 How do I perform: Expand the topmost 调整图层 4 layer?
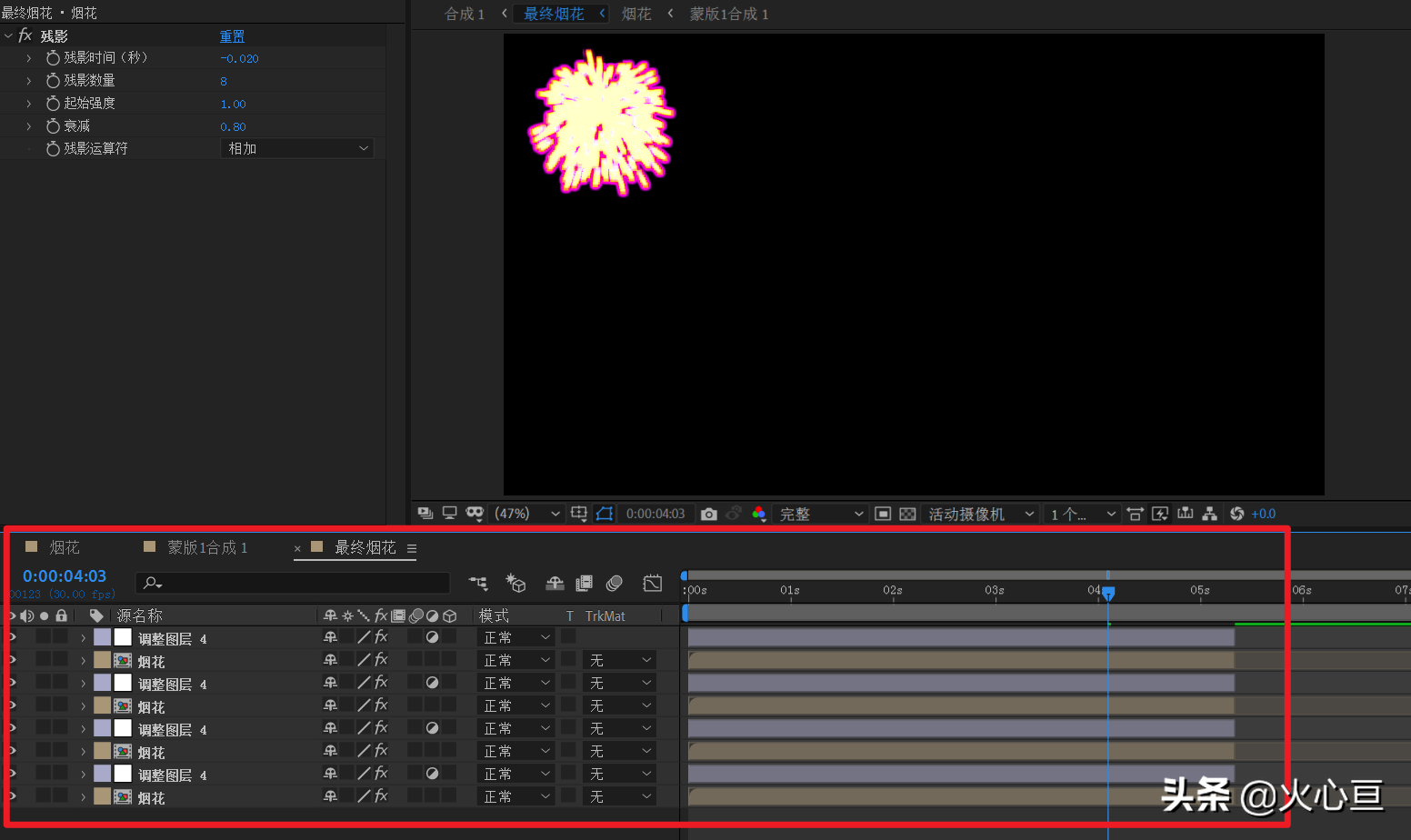click(84, 637)
